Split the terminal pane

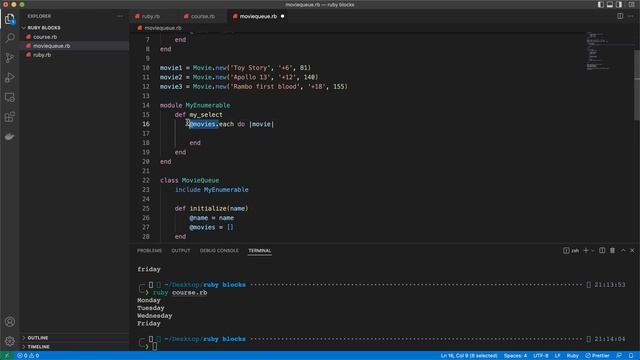pos(602,251)
